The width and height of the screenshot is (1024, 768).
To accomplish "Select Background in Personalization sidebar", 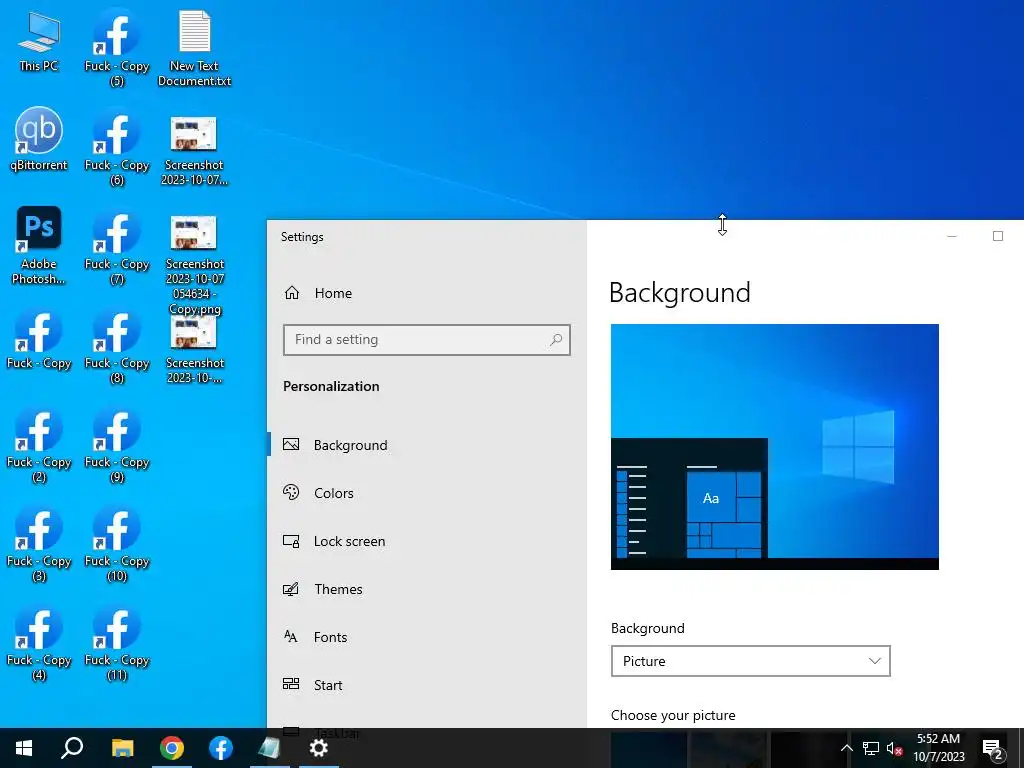I will pyautogui.click(x=427, y=445).
